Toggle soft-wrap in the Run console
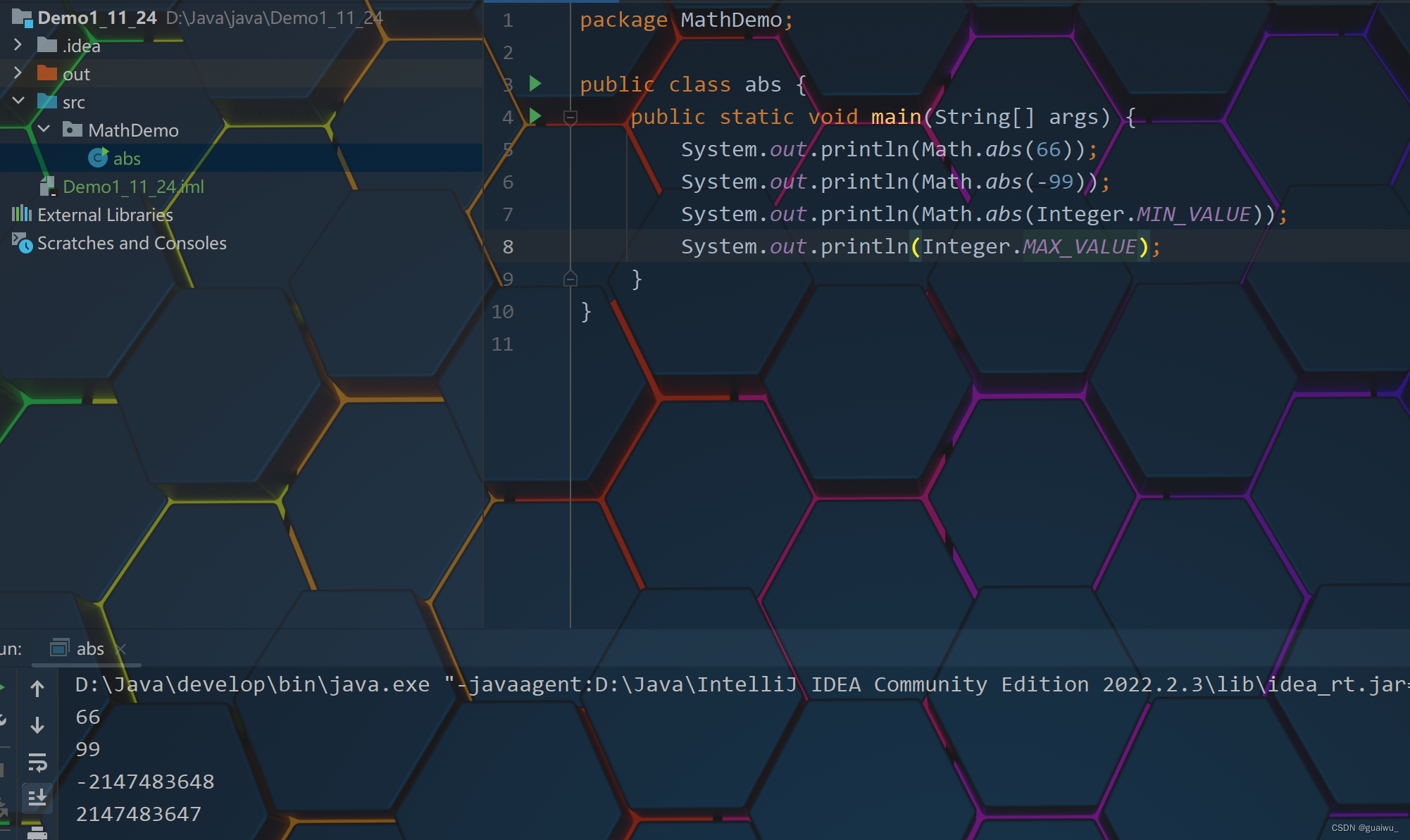1410x840 pixels. [x=37, y=762]
